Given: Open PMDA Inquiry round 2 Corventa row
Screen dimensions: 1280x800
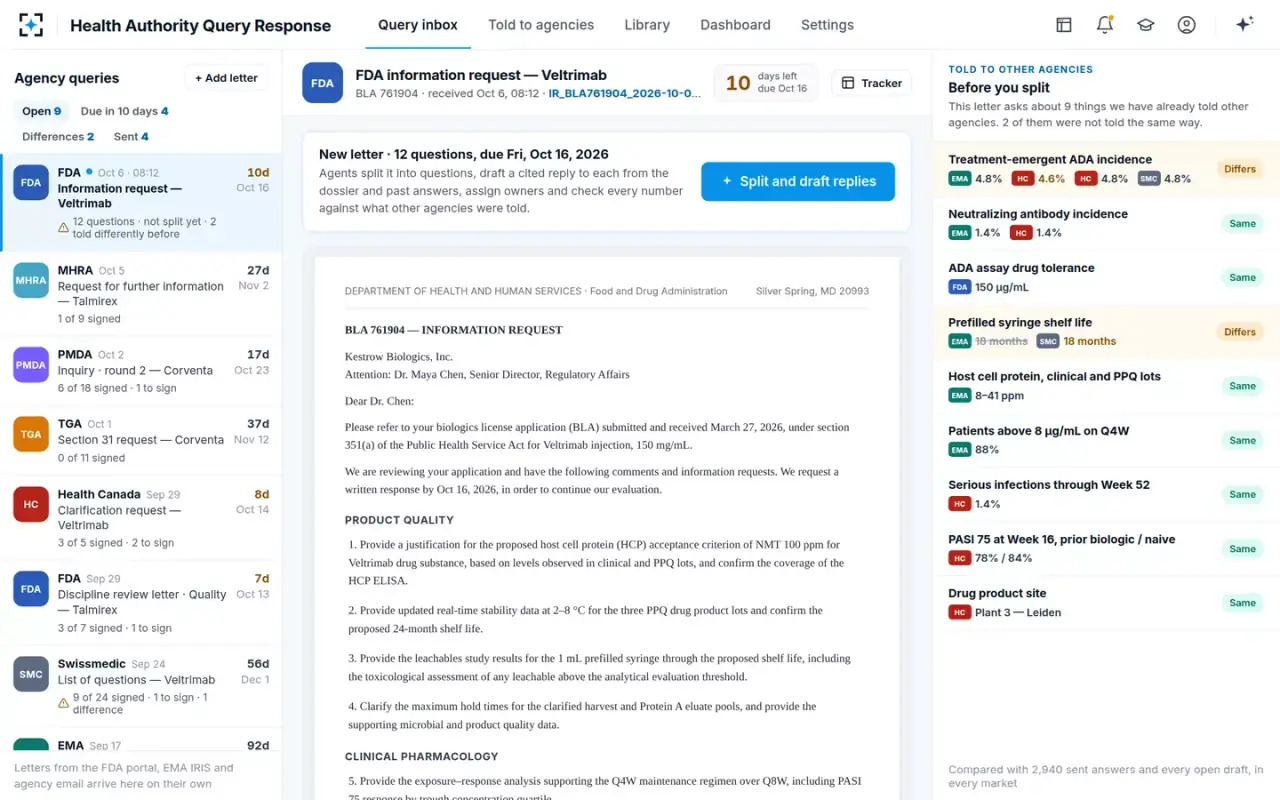Looking at the screenshot, I should (141, 371).
